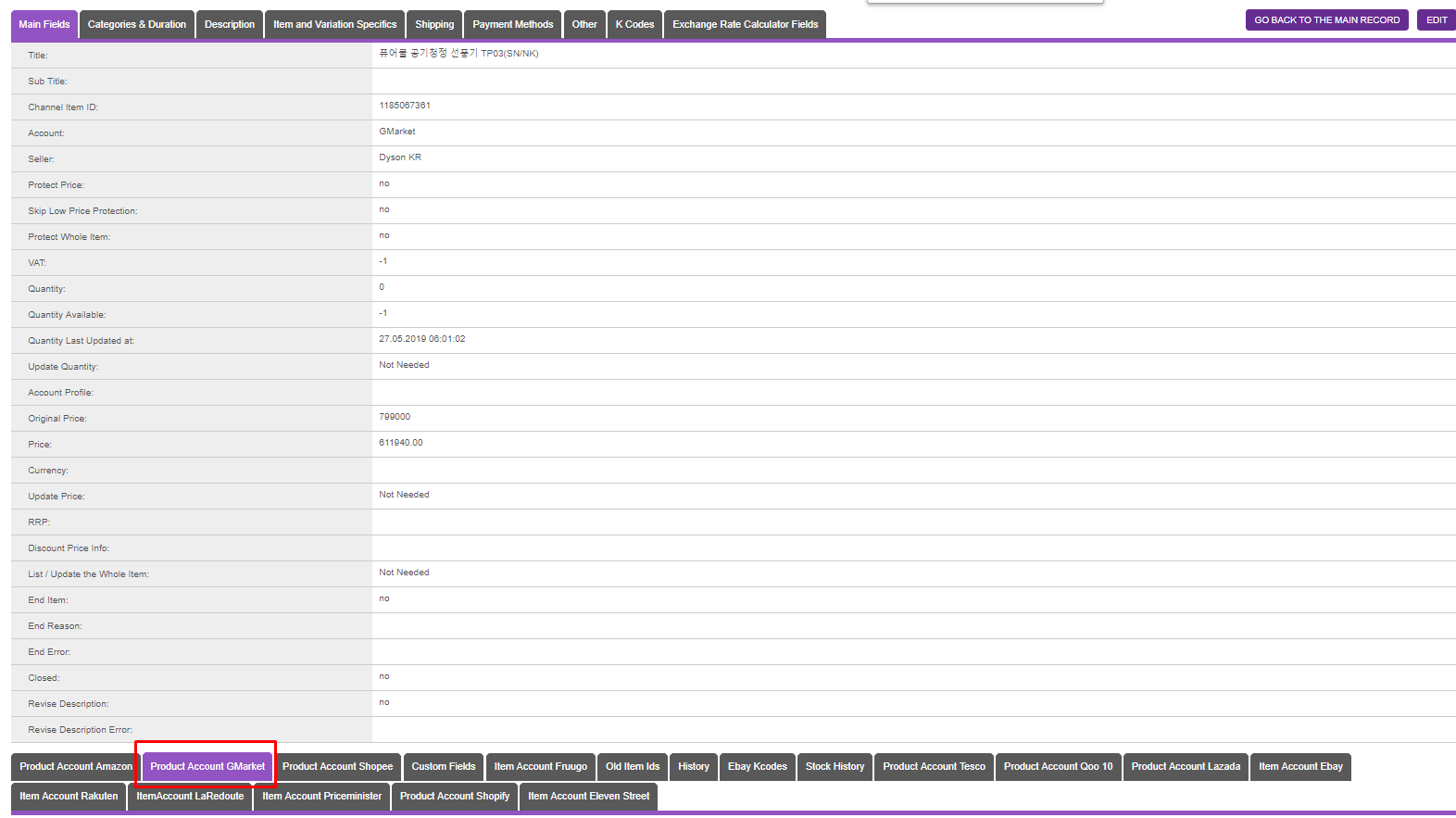This screenshot has width=1456, height=818.
Task: Click the Skip Low Price Protection label
Action: point(82,211)
